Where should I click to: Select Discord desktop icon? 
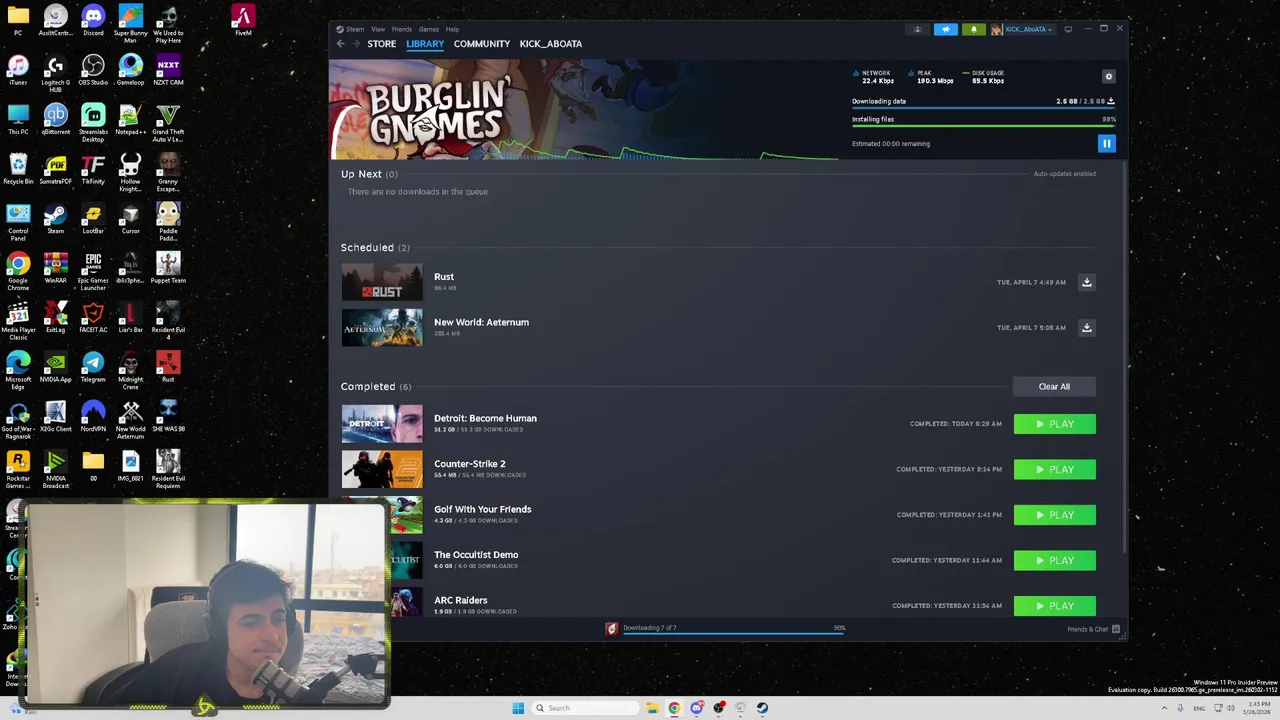[x=93, y=20]
